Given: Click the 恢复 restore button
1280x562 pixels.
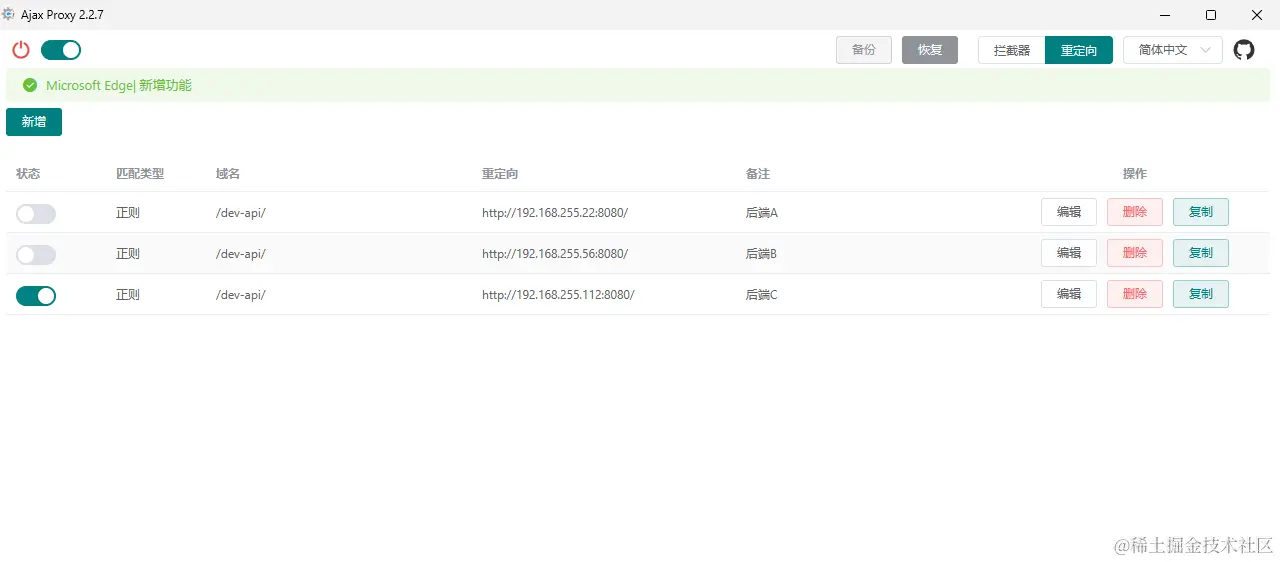Looking at the screenshot, I should click(930, 50).
